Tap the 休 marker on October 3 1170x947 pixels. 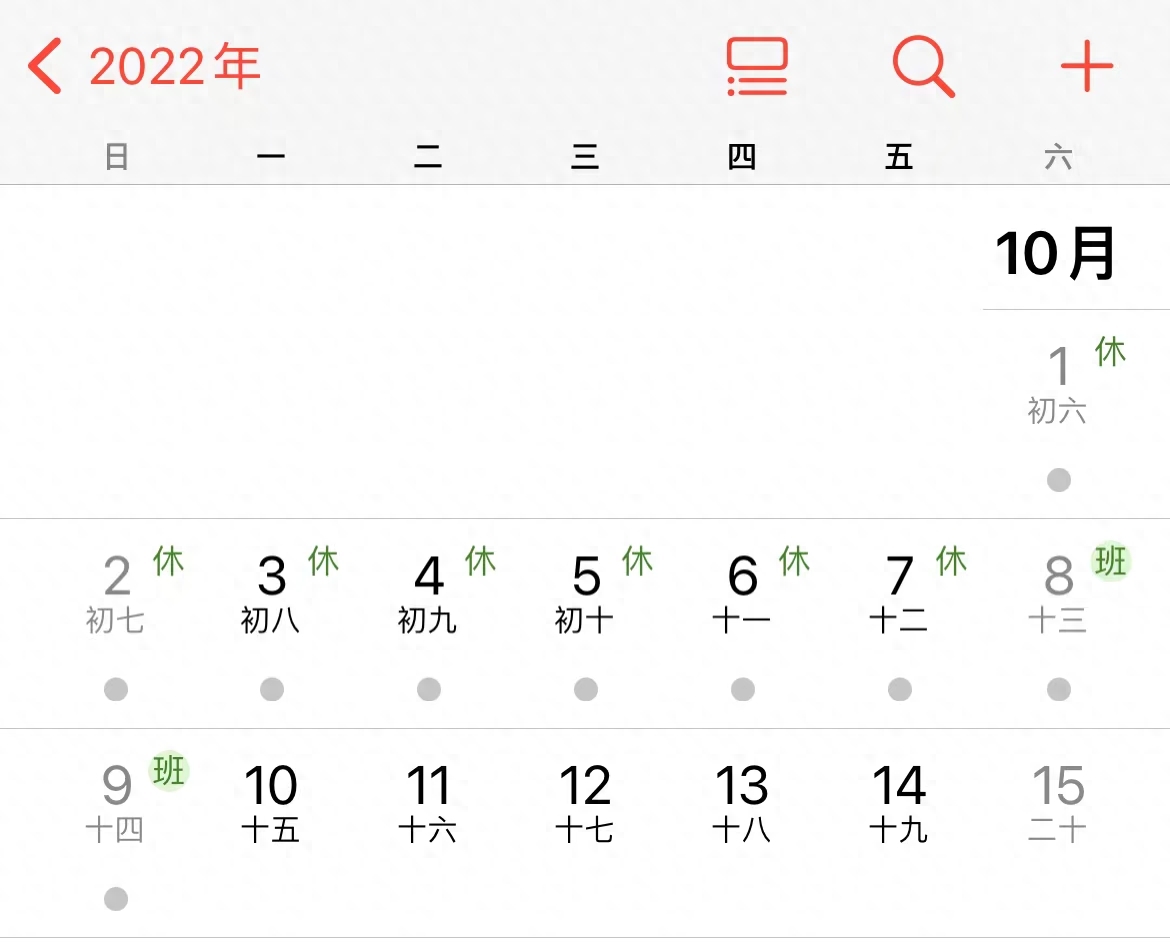point(323,561)
